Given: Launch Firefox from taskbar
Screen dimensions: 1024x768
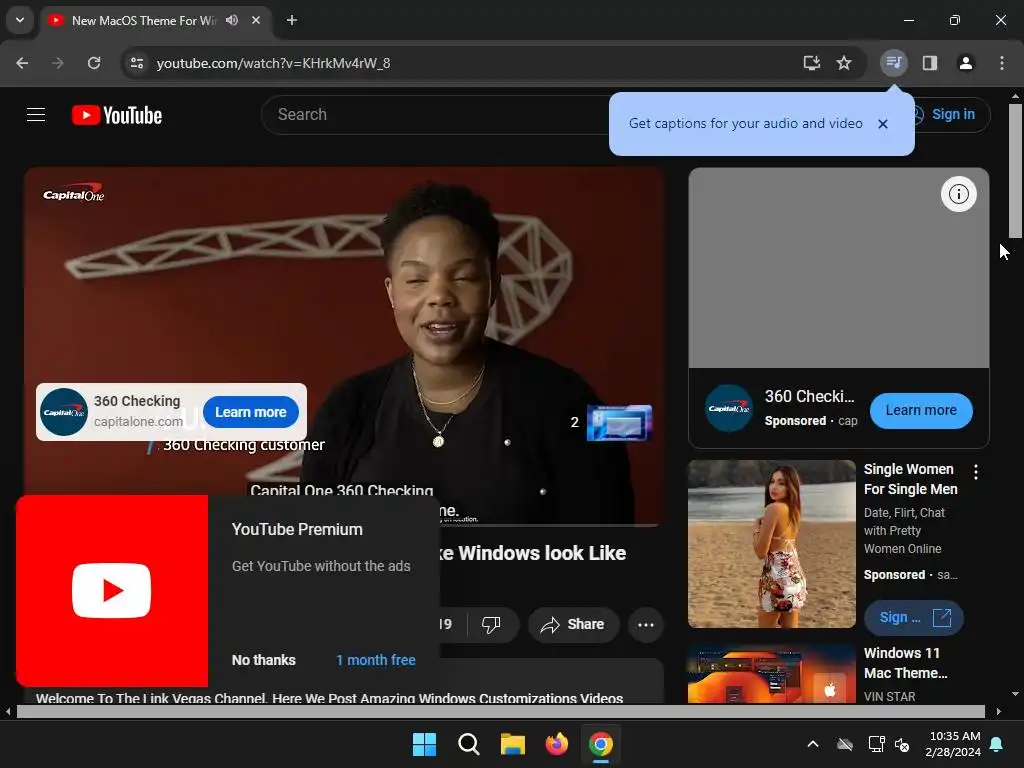Looking at the screenshot, I should tap(556, 744).
